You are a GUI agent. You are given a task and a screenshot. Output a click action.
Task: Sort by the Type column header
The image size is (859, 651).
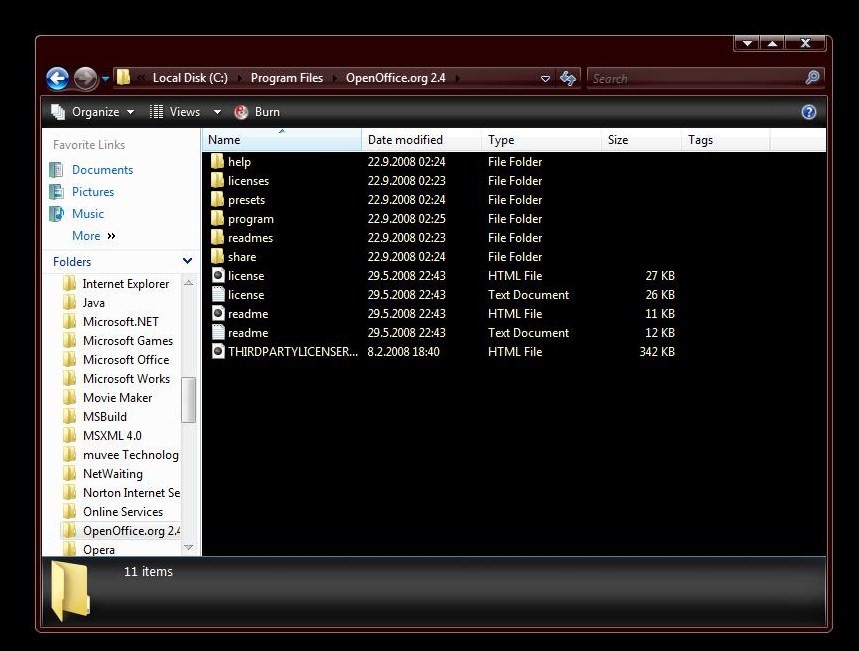click(541, 140)
